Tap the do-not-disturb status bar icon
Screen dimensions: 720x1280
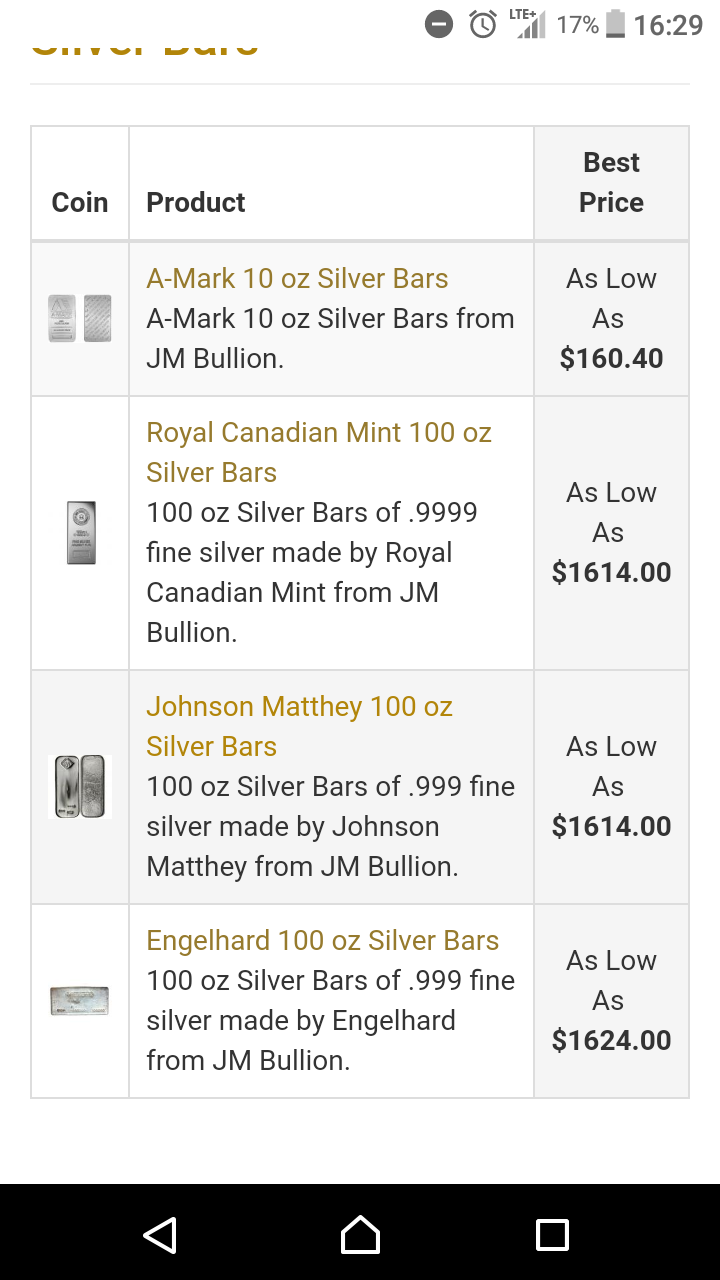(439, 24)
